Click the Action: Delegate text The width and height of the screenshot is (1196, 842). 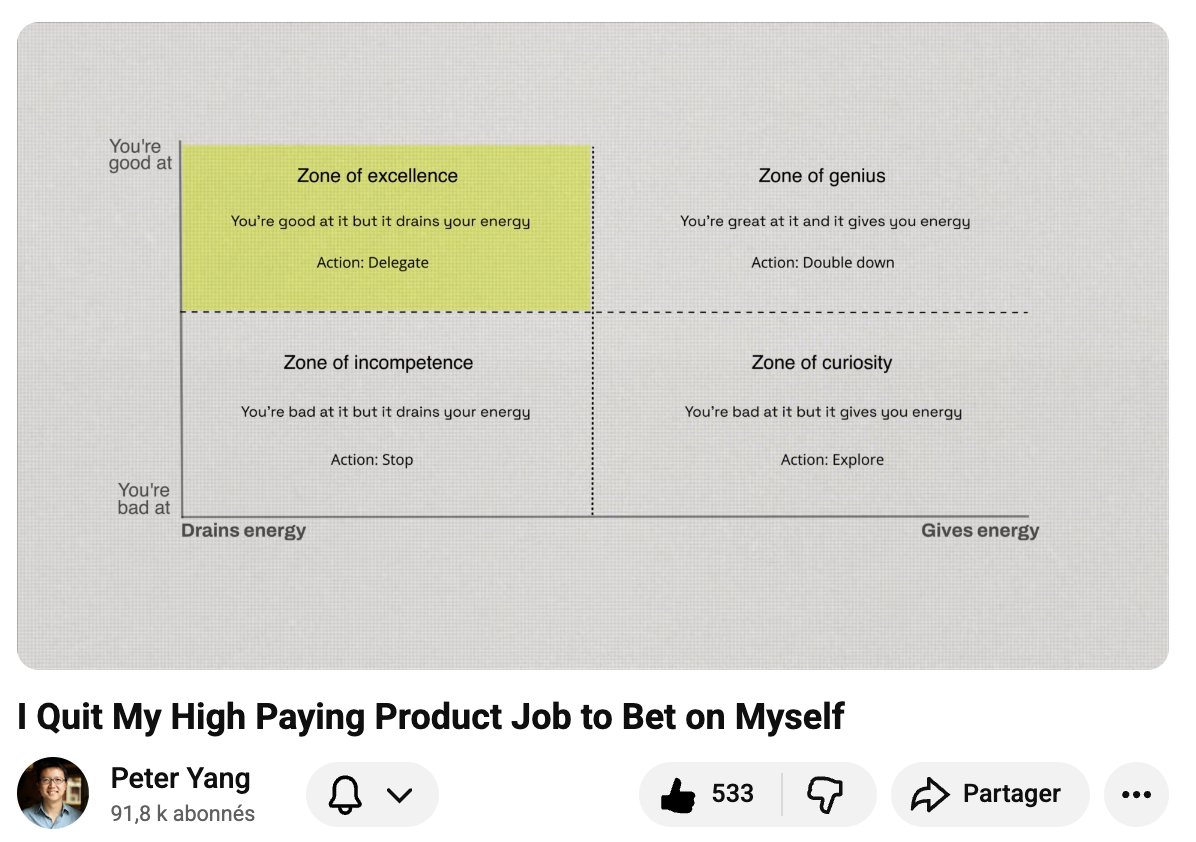pyautogui.click(x=372, y=262)
